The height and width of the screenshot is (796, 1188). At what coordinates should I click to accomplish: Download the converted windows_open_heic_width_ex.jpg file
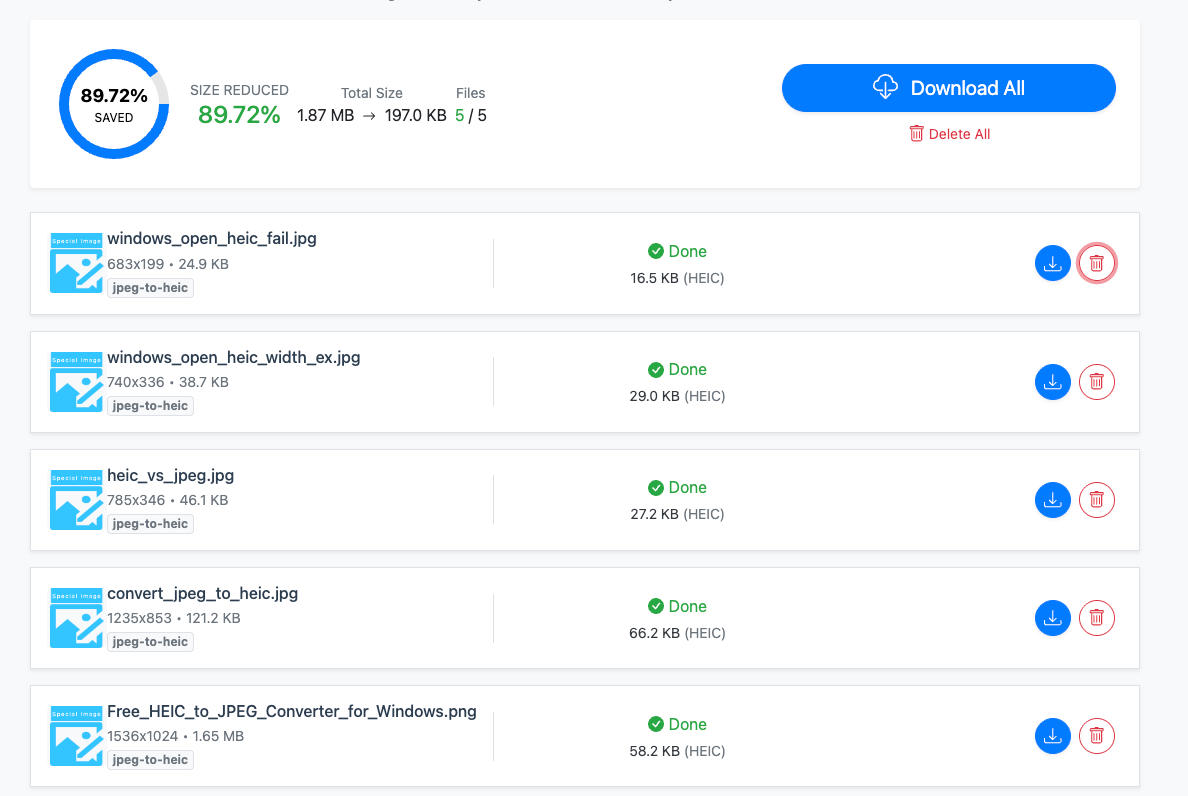[1052, 382]
